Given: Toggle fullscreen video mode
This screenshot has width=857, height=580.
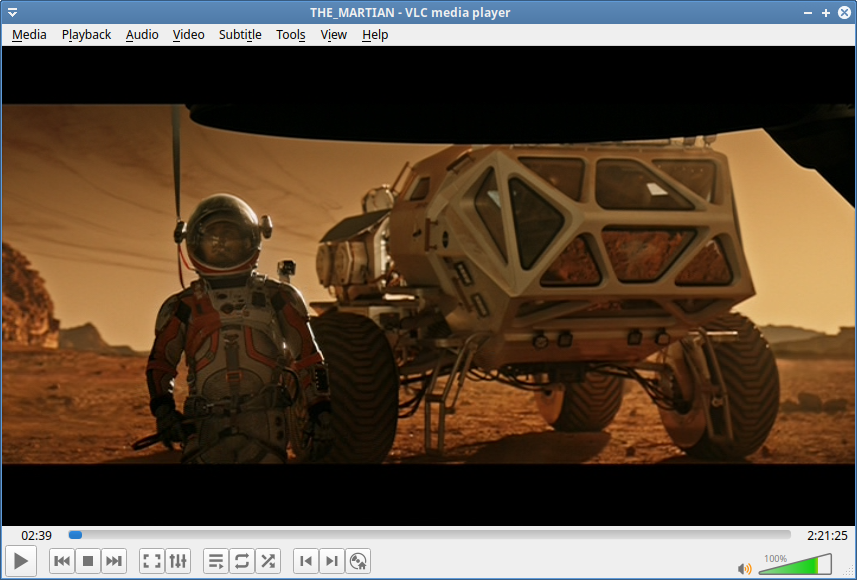Looking at the screenshot, I should coord(152,561).
